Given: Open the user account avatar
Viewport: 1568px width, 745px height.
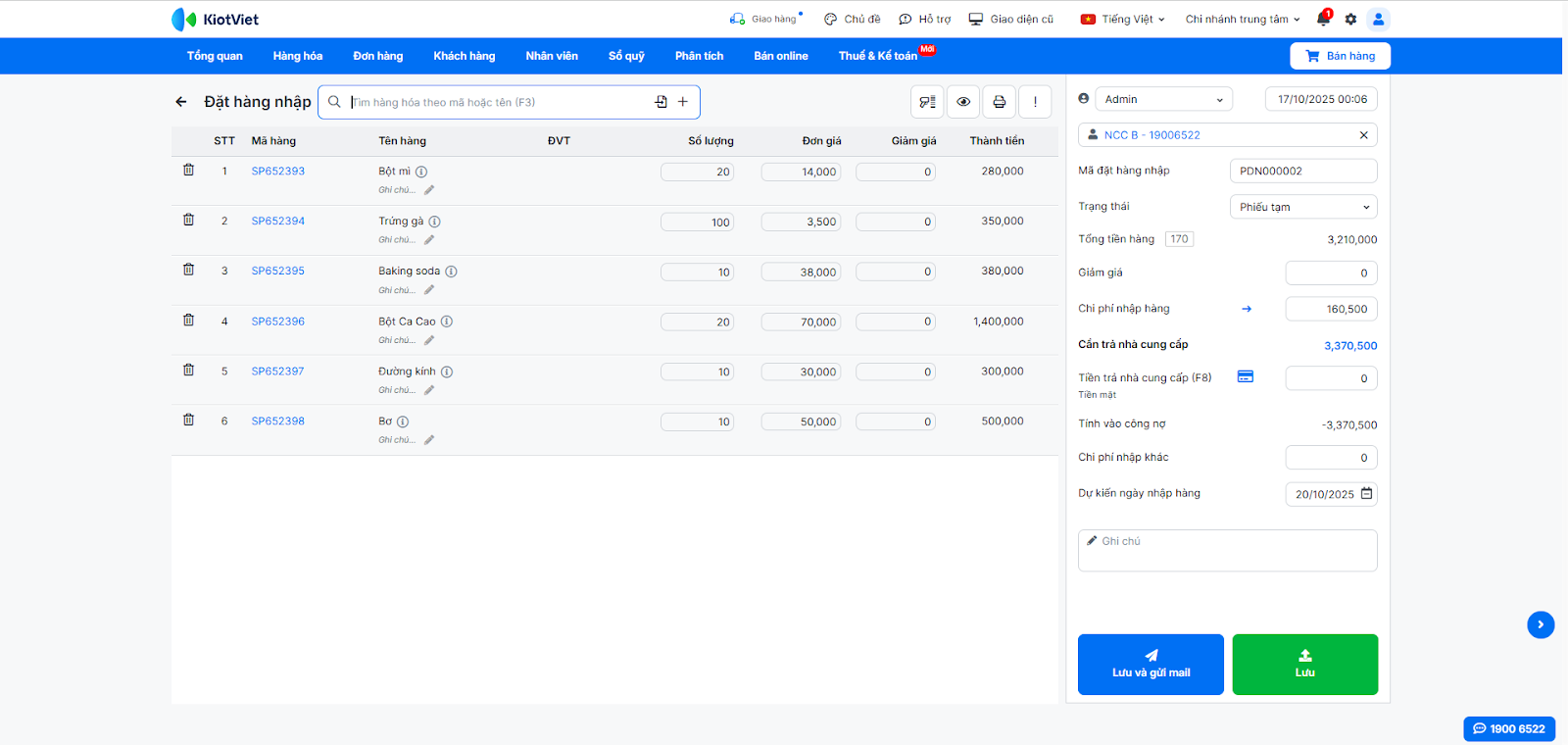Looking at the screenshot, I should (1378, 19).
